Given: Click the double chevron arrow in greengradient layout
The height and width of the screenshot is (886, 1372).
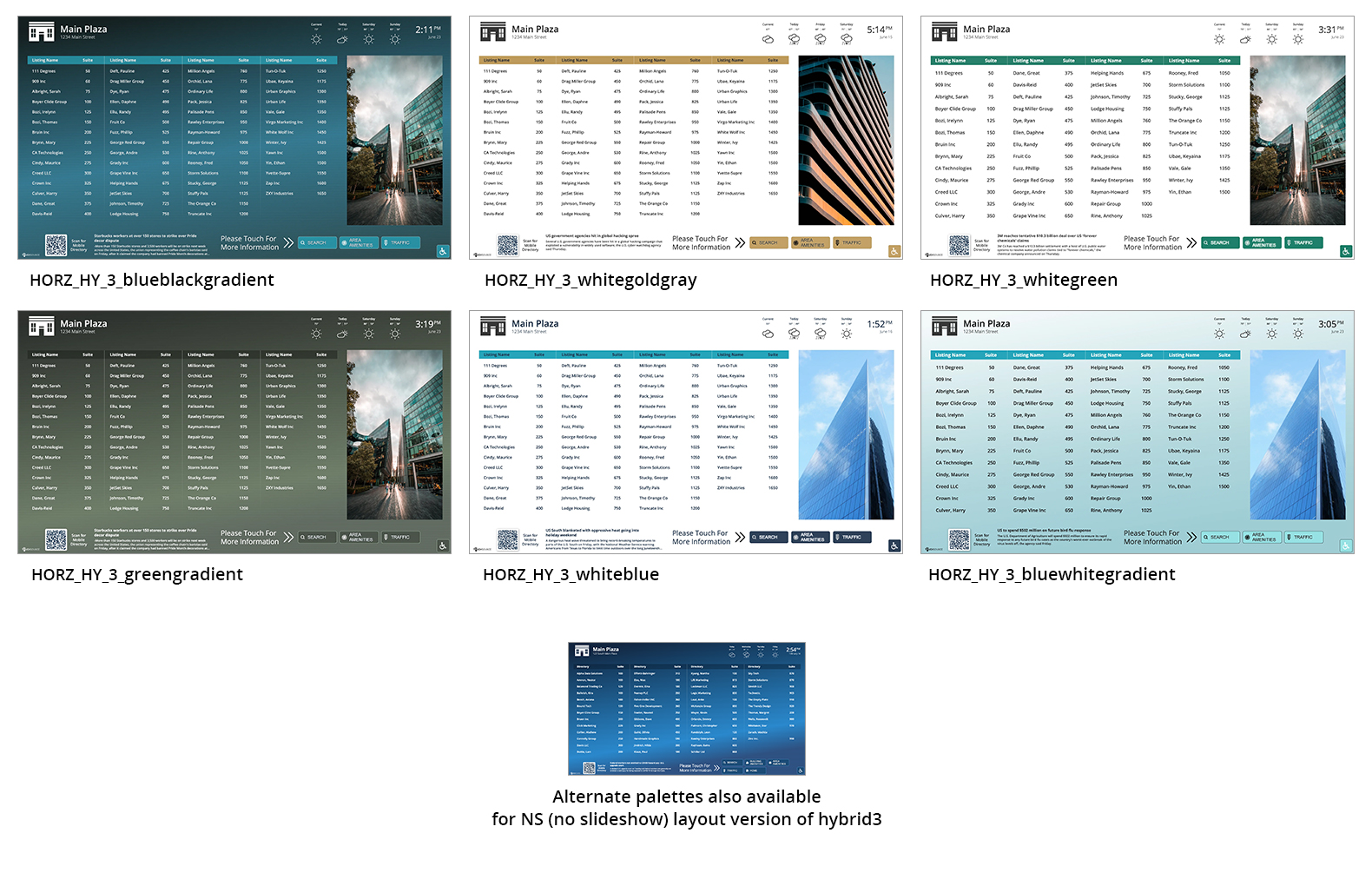Looking at the screenshot, I should 288,538.
